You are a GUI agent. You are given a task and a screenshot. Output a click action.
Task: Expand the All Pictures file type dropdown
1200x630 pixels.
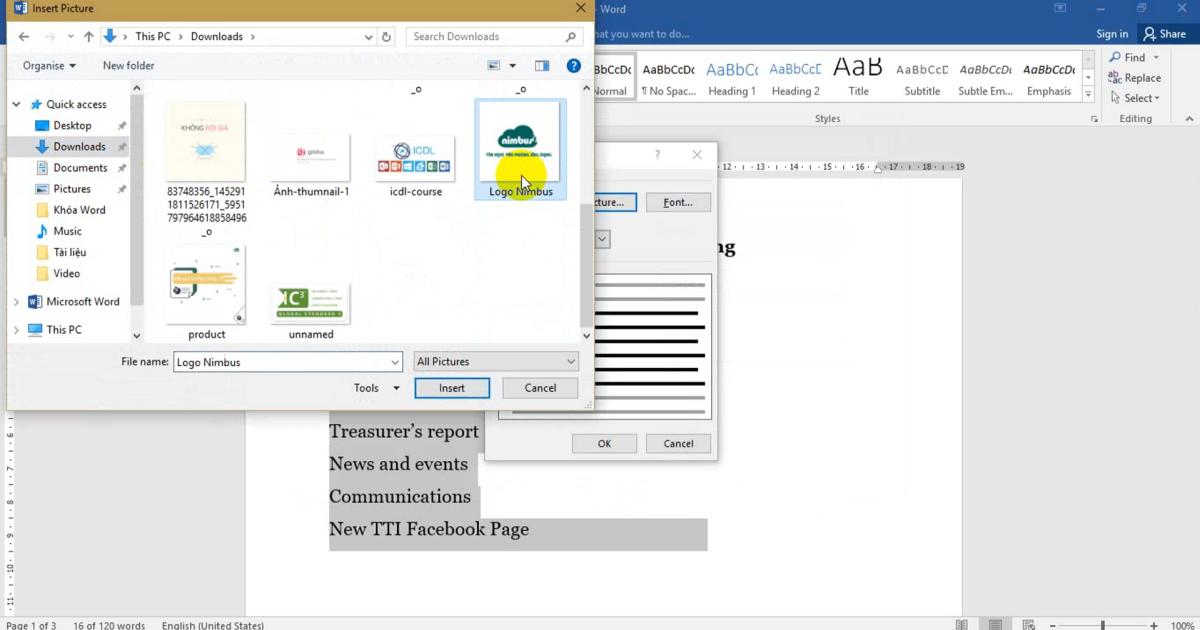click(496, 362)
